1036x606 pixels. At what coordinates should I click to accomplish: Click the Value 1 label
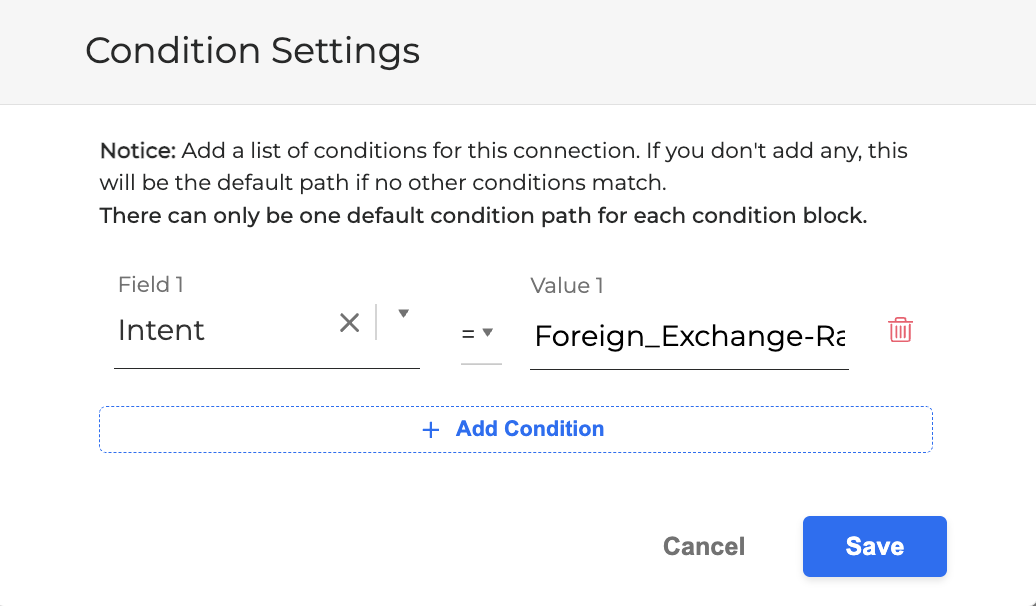pyautogui.click(x=567, y=285)
